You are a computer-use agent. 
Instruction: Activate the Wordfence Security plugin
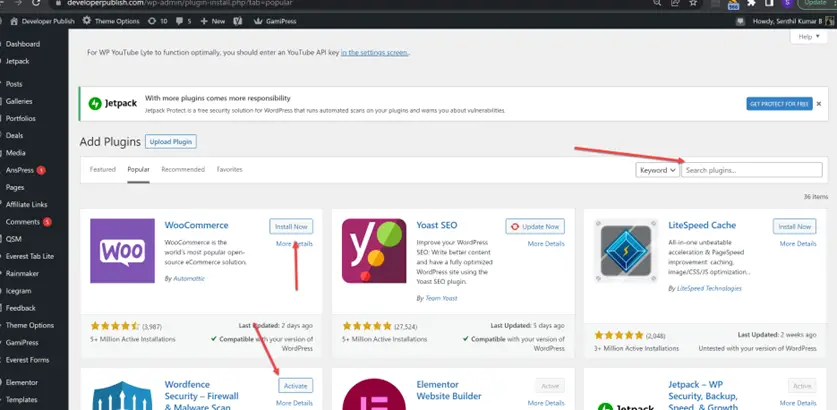tap(295, 385)
